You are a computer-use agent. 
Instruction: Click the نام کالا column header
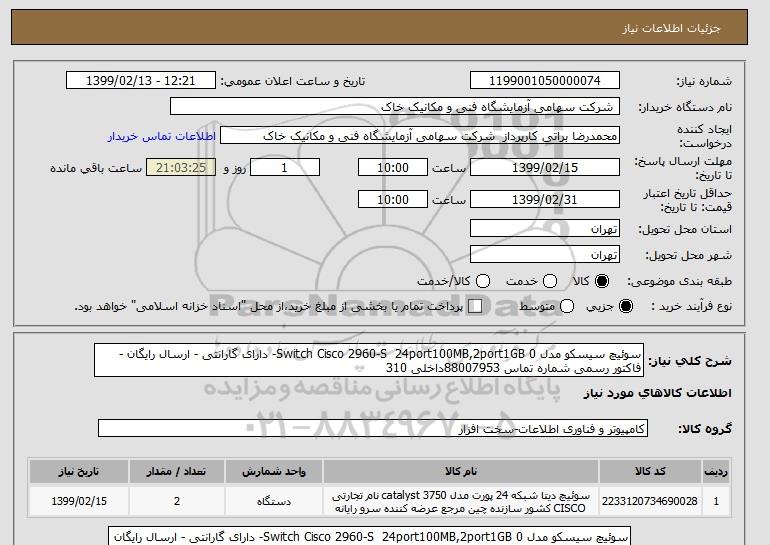pos(461,471)
